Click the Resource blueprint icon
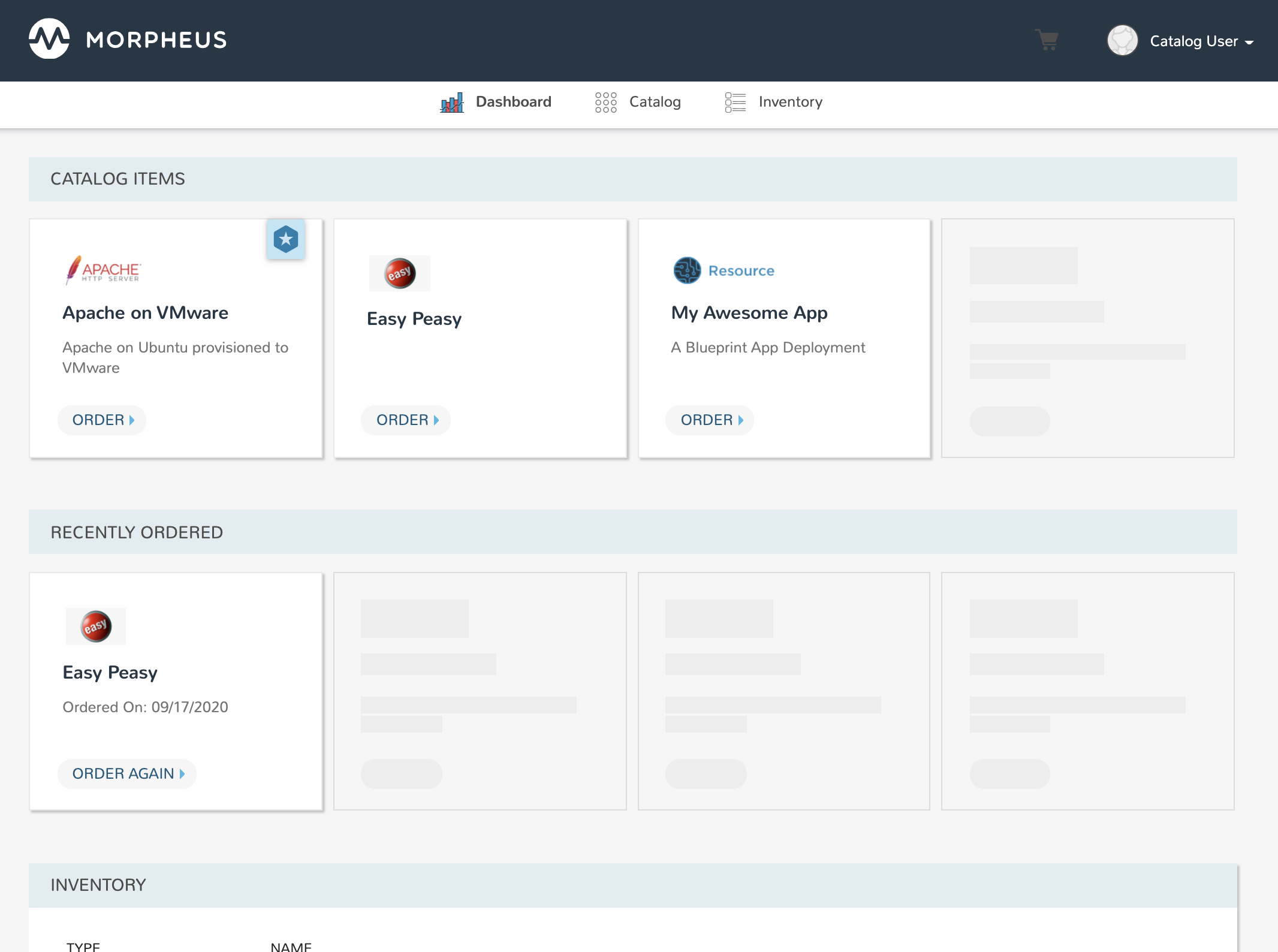Screen dimensions: 1278x952 [x=687, y=270]
